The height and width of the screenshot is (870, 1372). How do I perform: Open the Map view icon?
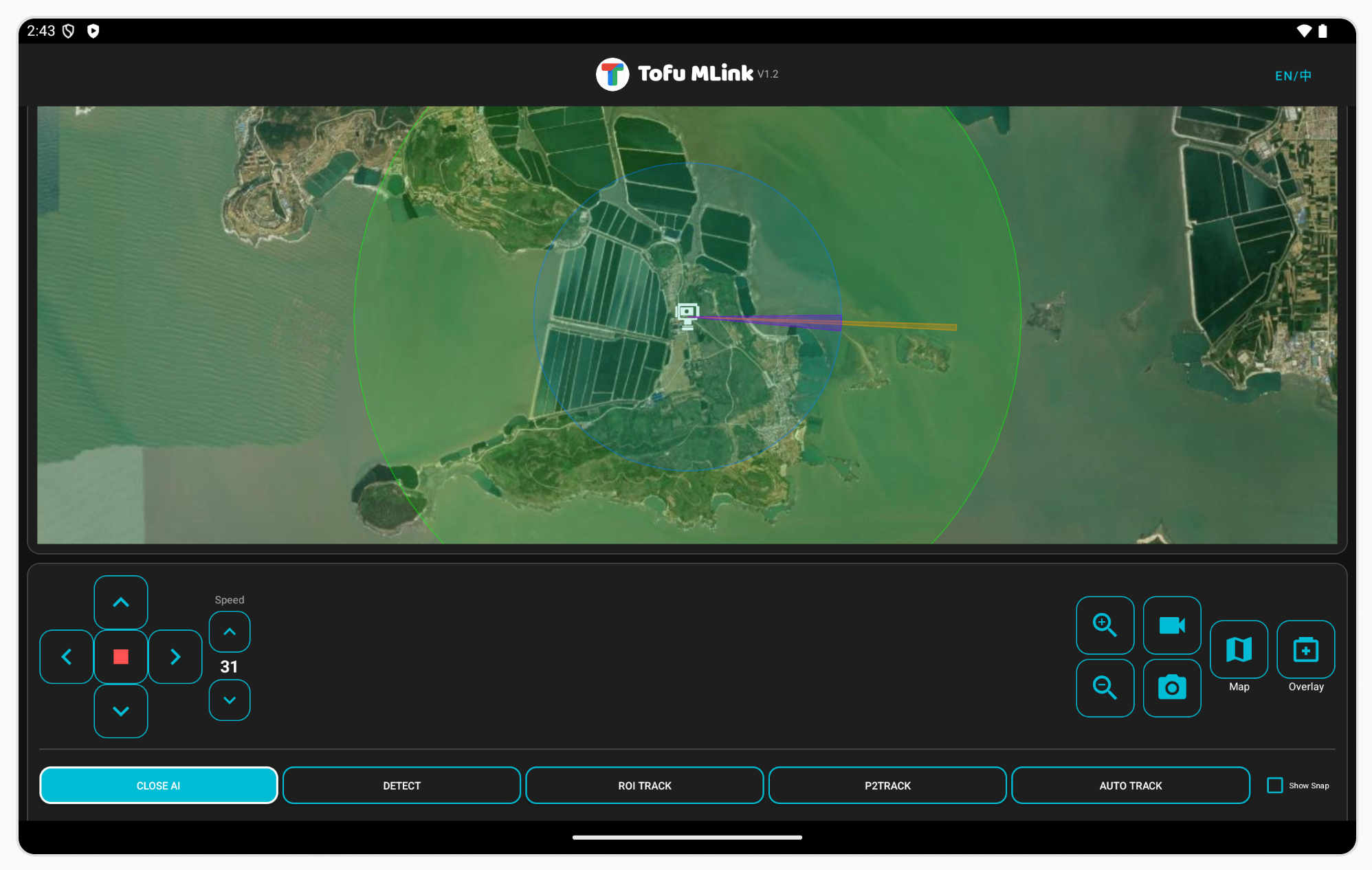(1239, 649)
